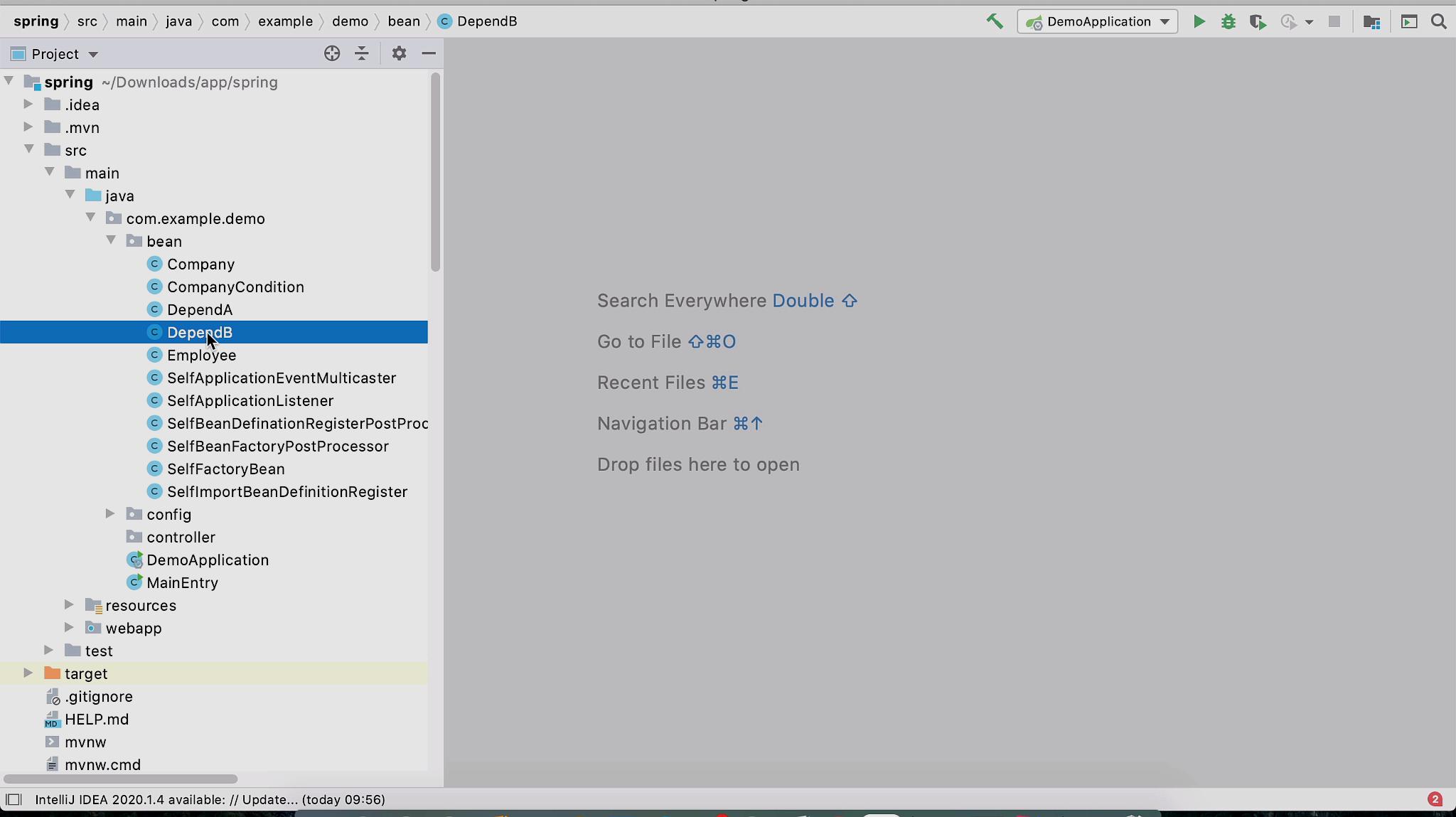The height and width of the screenshot is (817, 1456).
Task: Collapse all with the Project panel icon
Action: (x=362, y=53)
